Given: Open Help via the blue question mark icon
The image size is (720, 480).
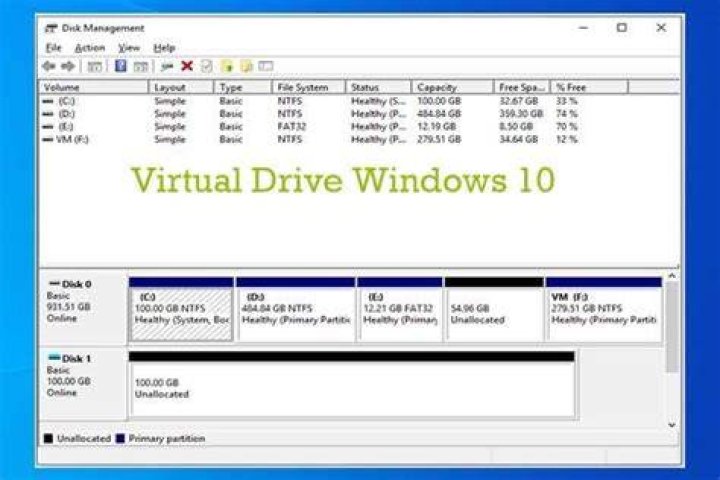Looking at the screenshot, I should [x=120, y=66].
